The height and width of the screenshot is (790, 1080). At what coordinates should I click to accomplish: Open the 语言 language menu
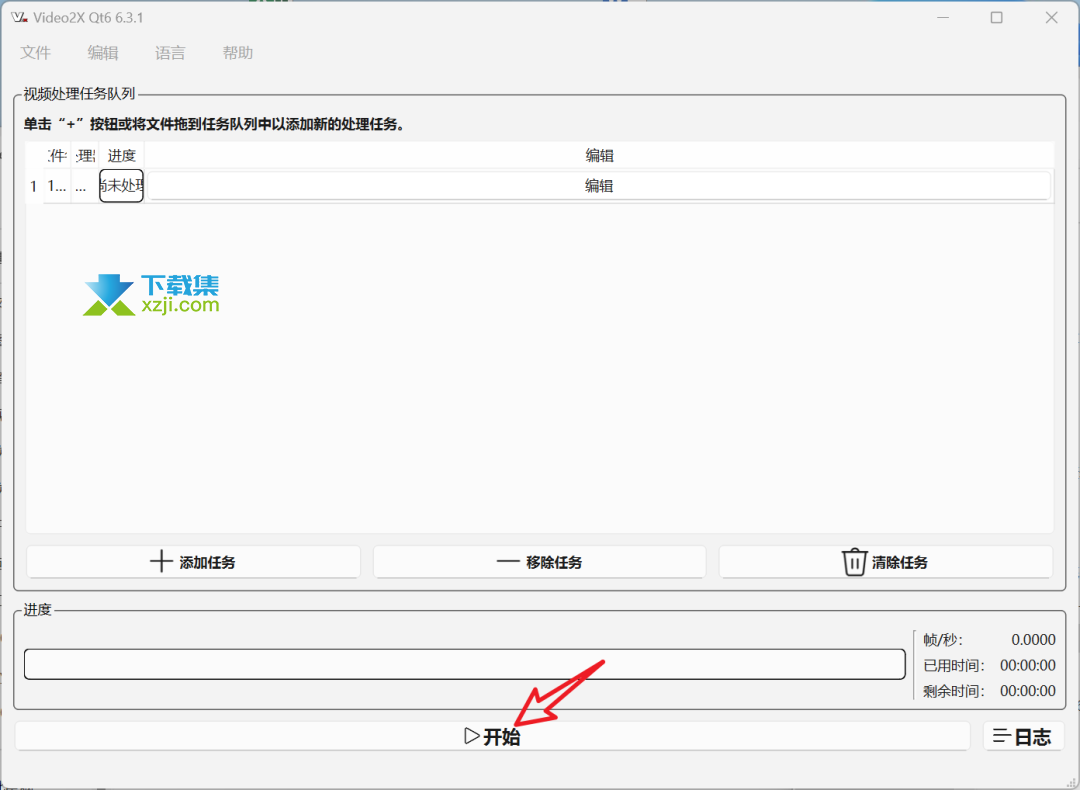[x=170, y=53]
